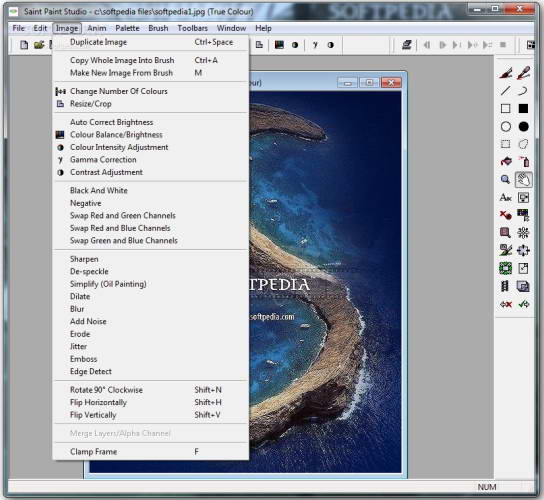This screenshot has width=544, height=500.
Task: Select the hollow circle tool
Action: pyautogui.click(x=505, y=127)
